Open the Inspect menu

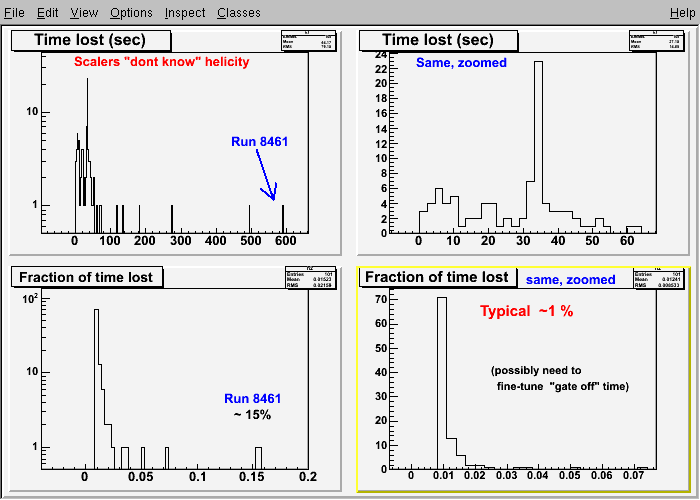(x=185, y=13)
